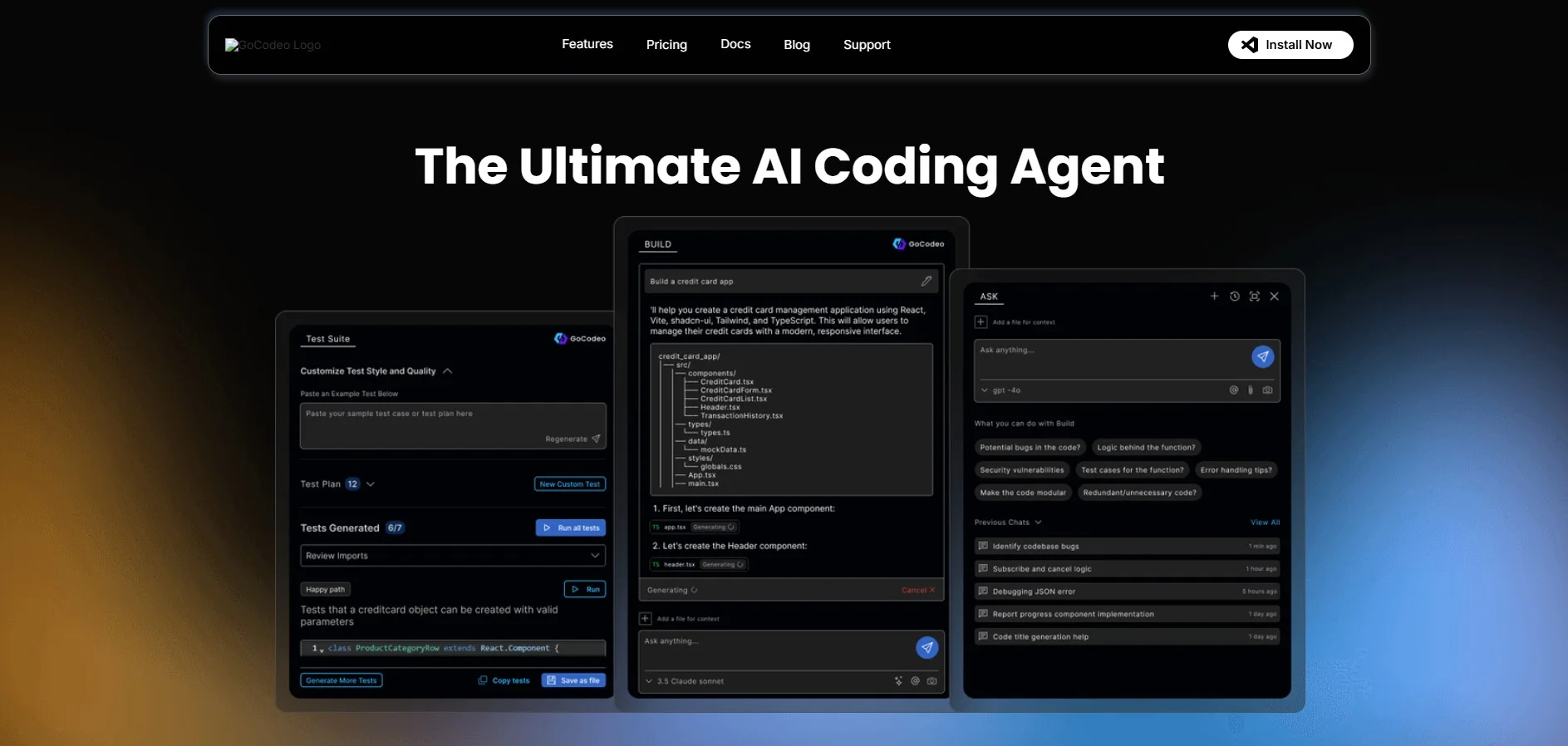Click the edit pencil beside Build a credit card app
The height and width of the screenshot is (746, 1568).
926,282
